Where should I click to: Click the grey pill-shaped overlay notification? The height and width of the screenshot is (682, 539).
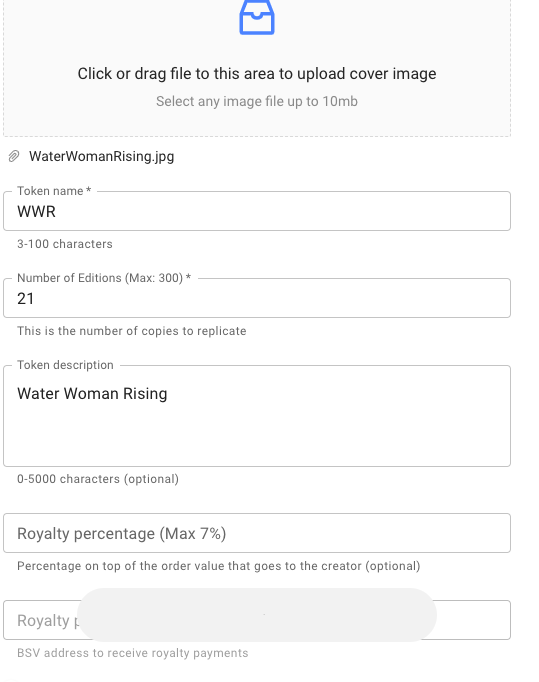point(257,615)
